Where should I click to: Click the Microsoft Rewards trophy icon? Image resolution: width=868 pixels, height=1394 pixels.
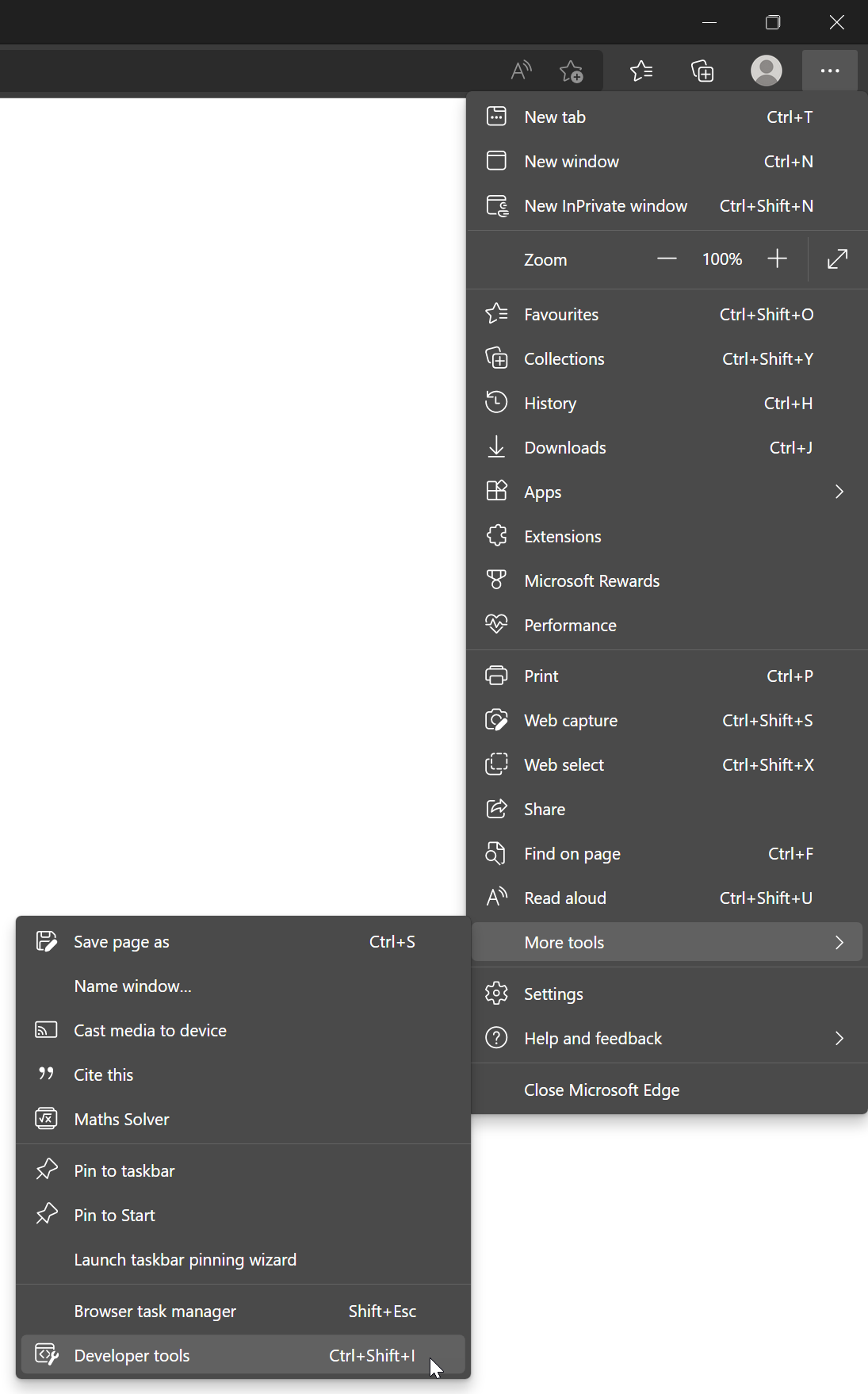(496, 580)
